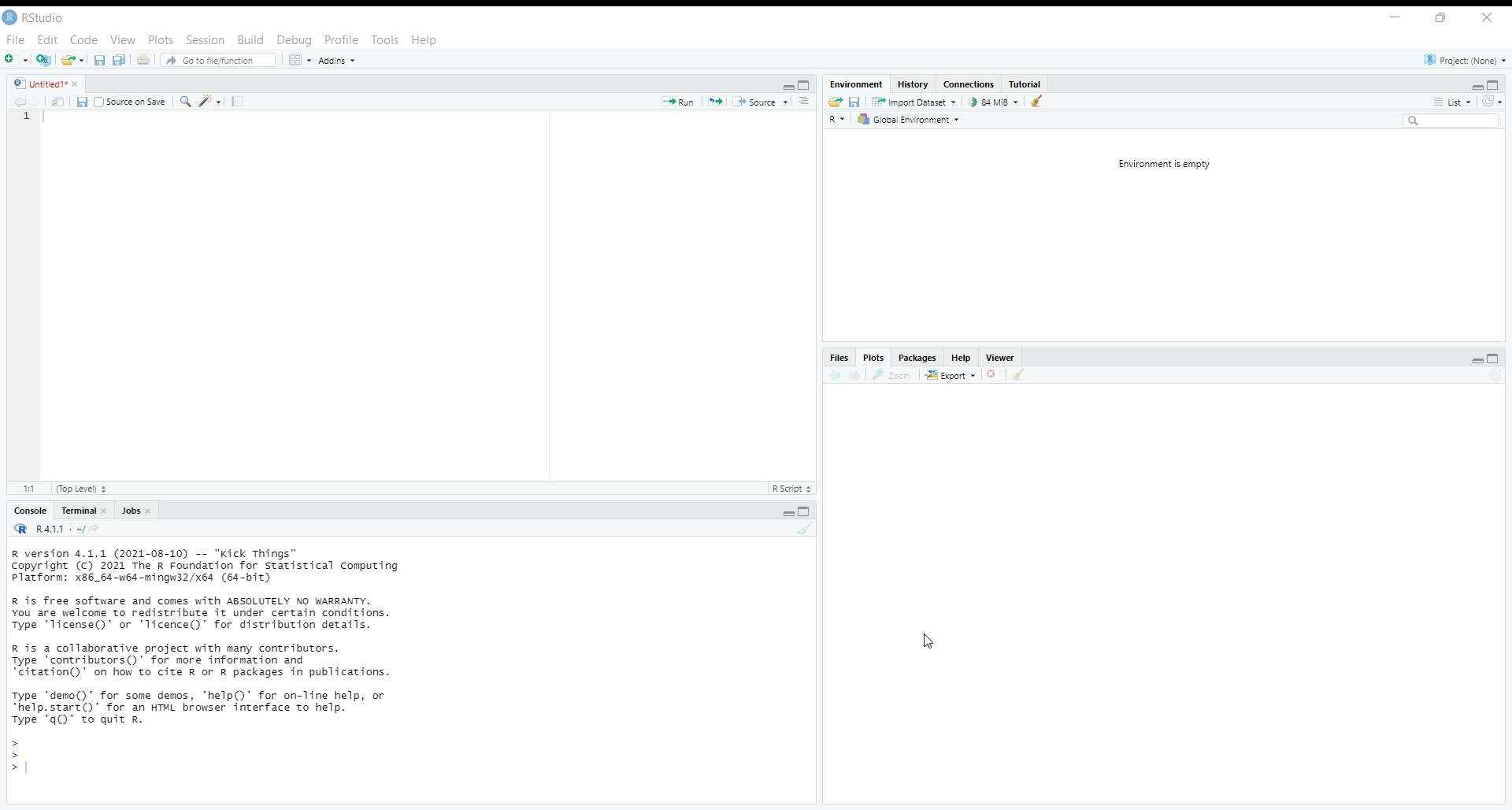Screen dimensions: 1512x810
Task: Save the current script
Action: tap(82, 102)
